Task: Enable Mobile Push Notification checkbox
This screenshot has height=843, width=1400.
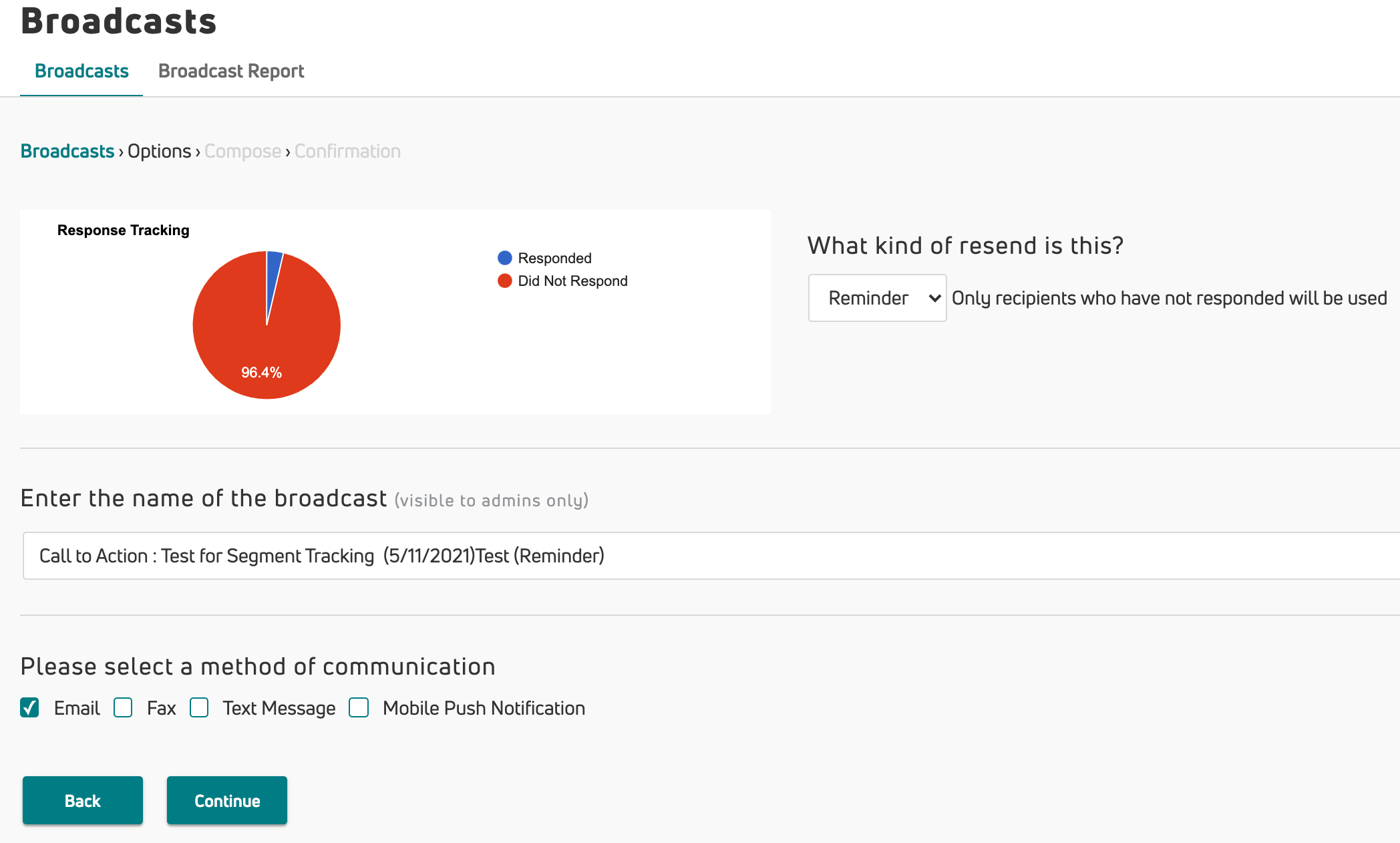Action: [359, 707]
